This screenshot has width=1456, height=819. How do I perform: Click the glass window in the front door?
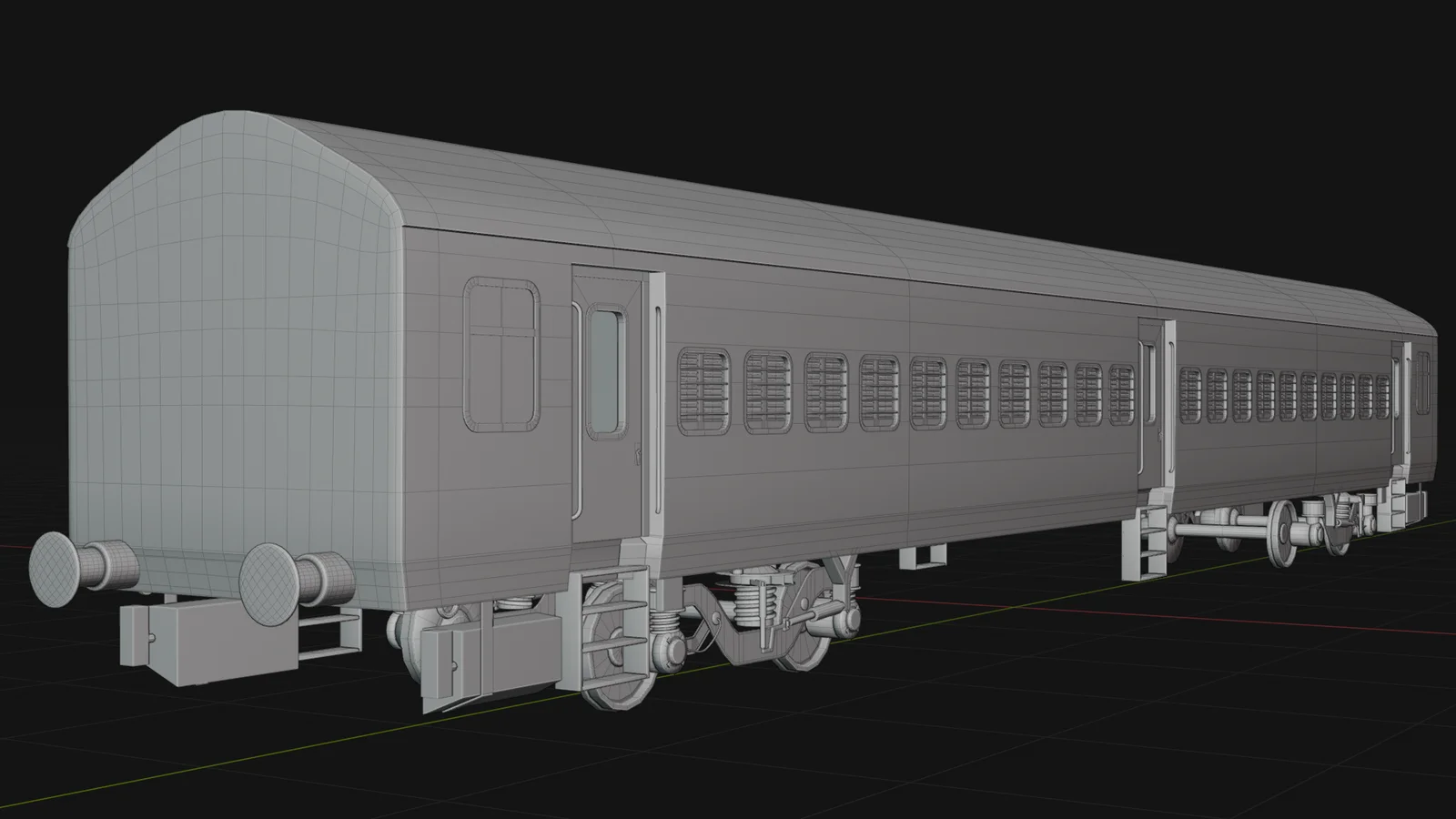[606, 371]
